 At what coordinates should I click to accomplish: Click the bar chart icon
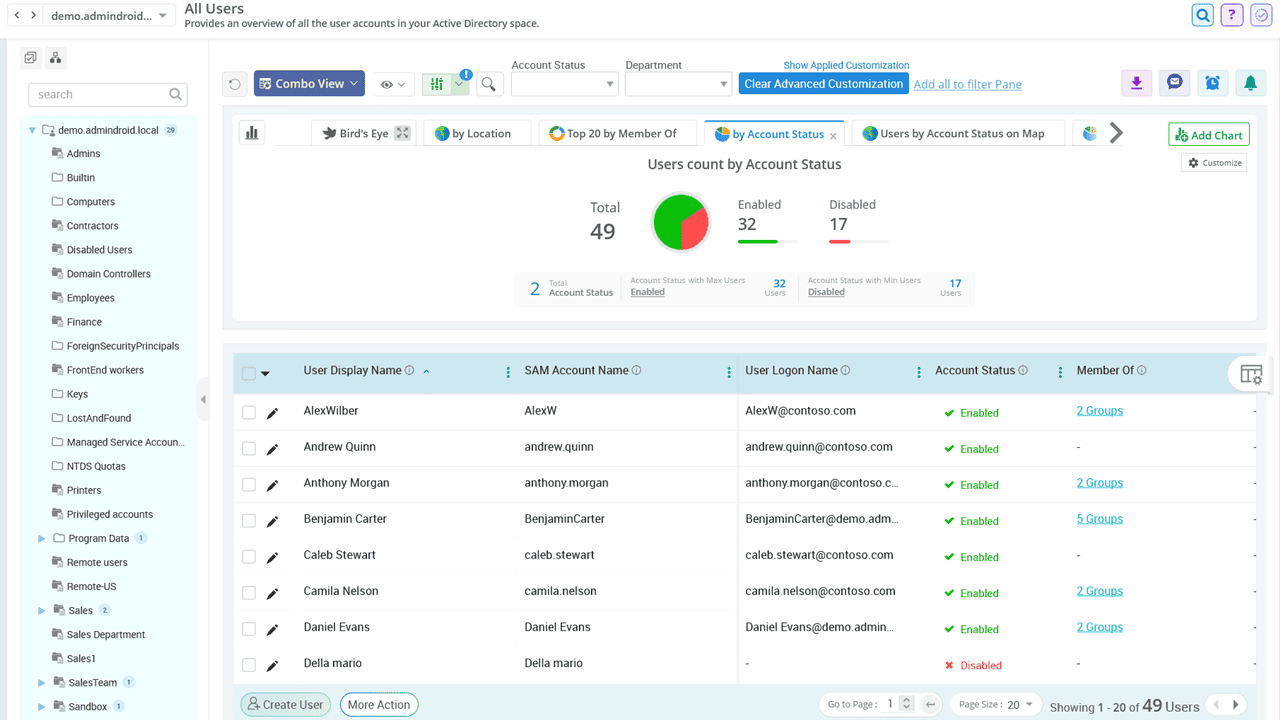coord(252,132)
